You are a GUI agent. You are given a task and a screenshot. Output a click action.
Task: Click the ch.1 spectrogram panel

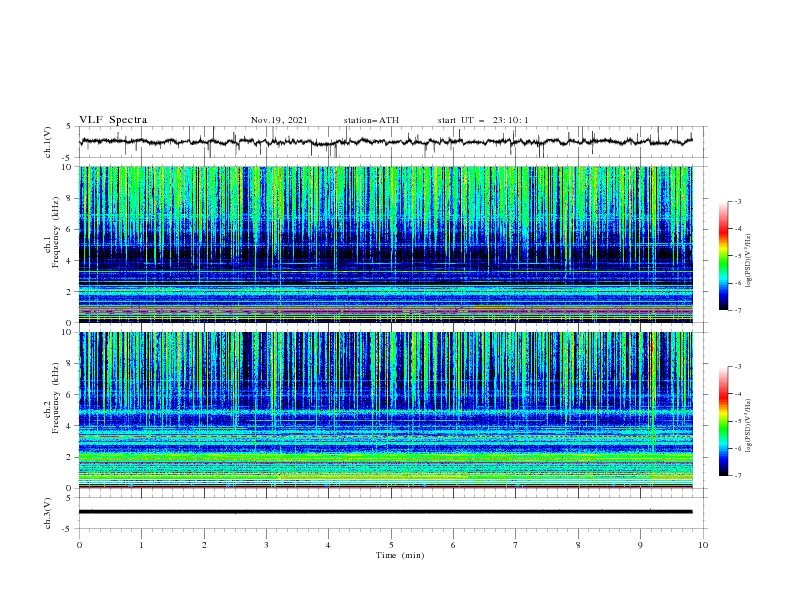386,244
